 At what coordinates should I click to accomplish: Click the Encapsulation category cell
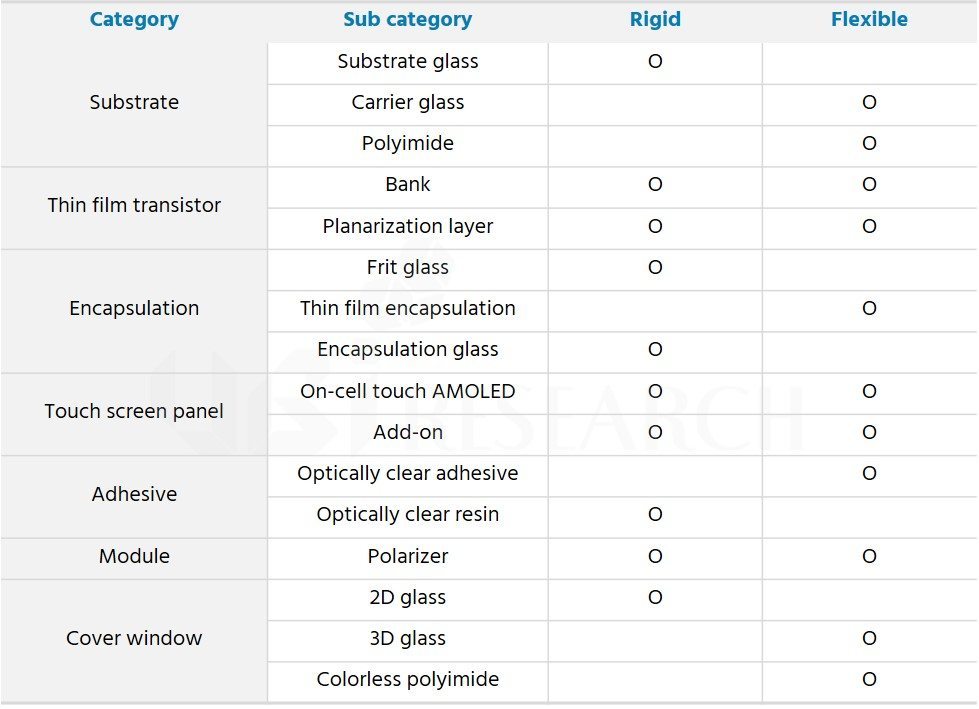click(x=134, y=308)
